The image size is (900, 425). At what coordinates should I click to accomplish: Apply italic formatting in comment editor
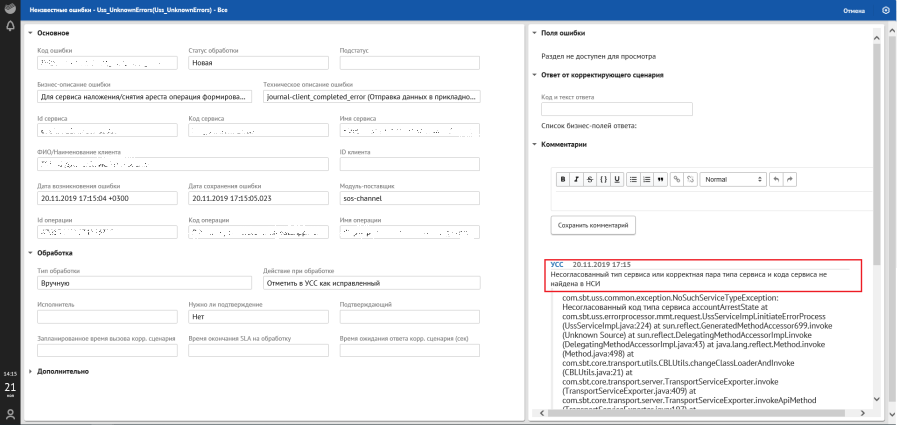tap(576, 179)
